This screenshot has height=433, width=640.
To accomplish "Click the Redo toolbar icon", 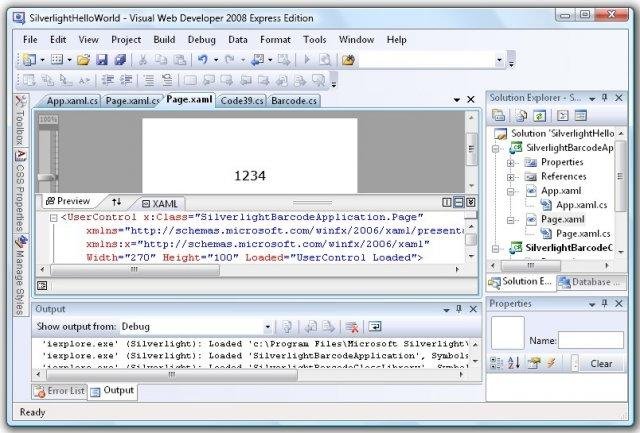I will tap(230, 60).
